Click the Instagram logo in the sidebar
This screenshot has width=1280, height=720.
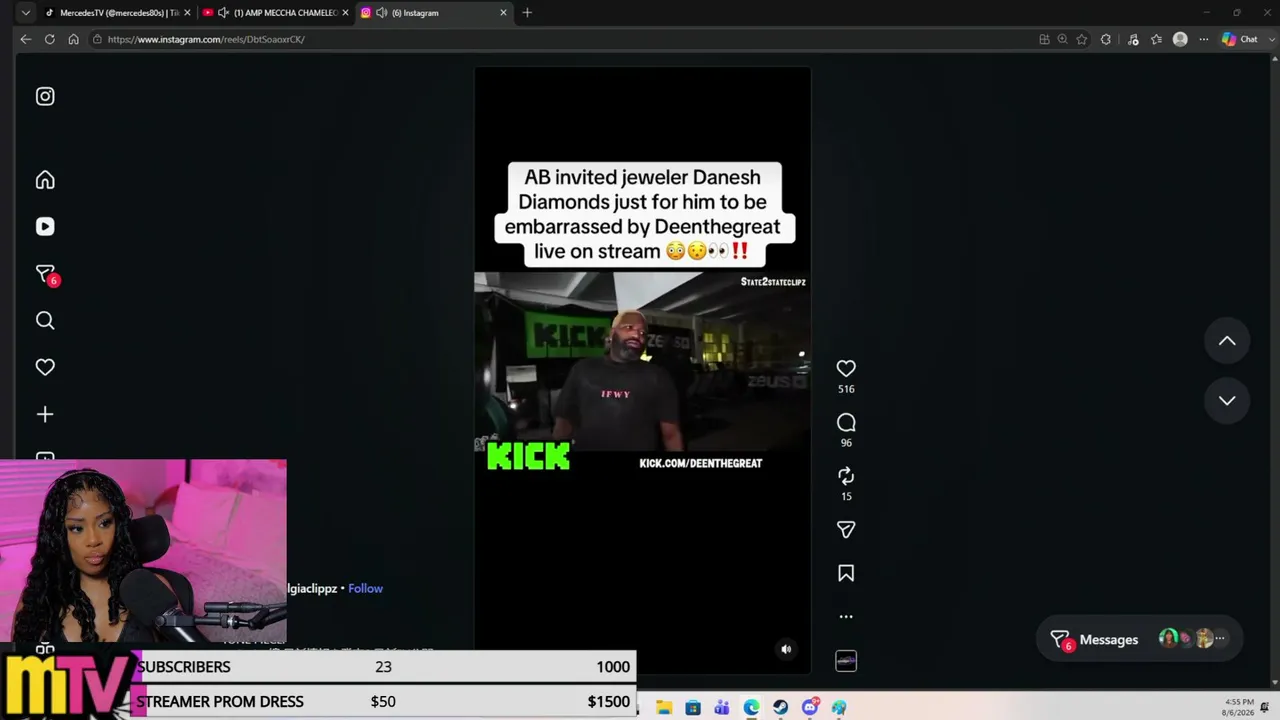(x=45, y=96)
